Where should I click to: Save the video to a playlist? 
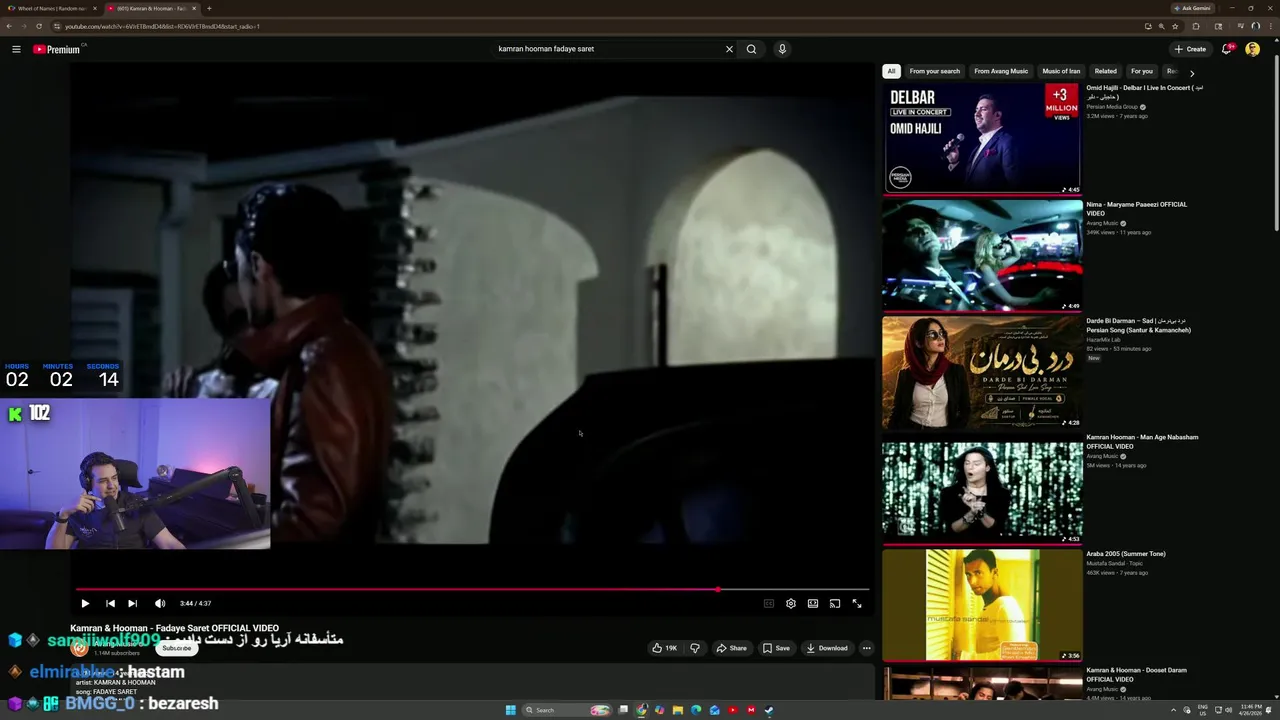[776, 648]
